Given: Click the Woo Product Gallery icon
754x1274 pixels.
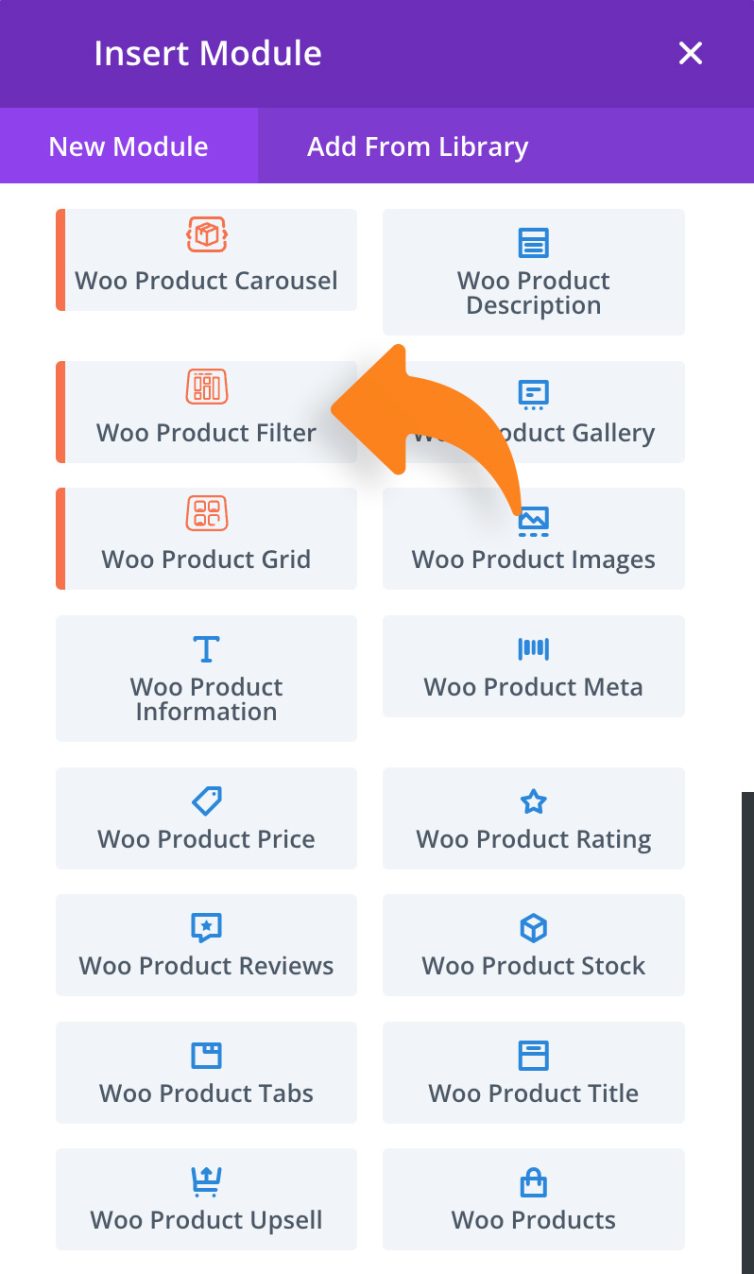Looking at the screenshot, I should tap(533, 394).
